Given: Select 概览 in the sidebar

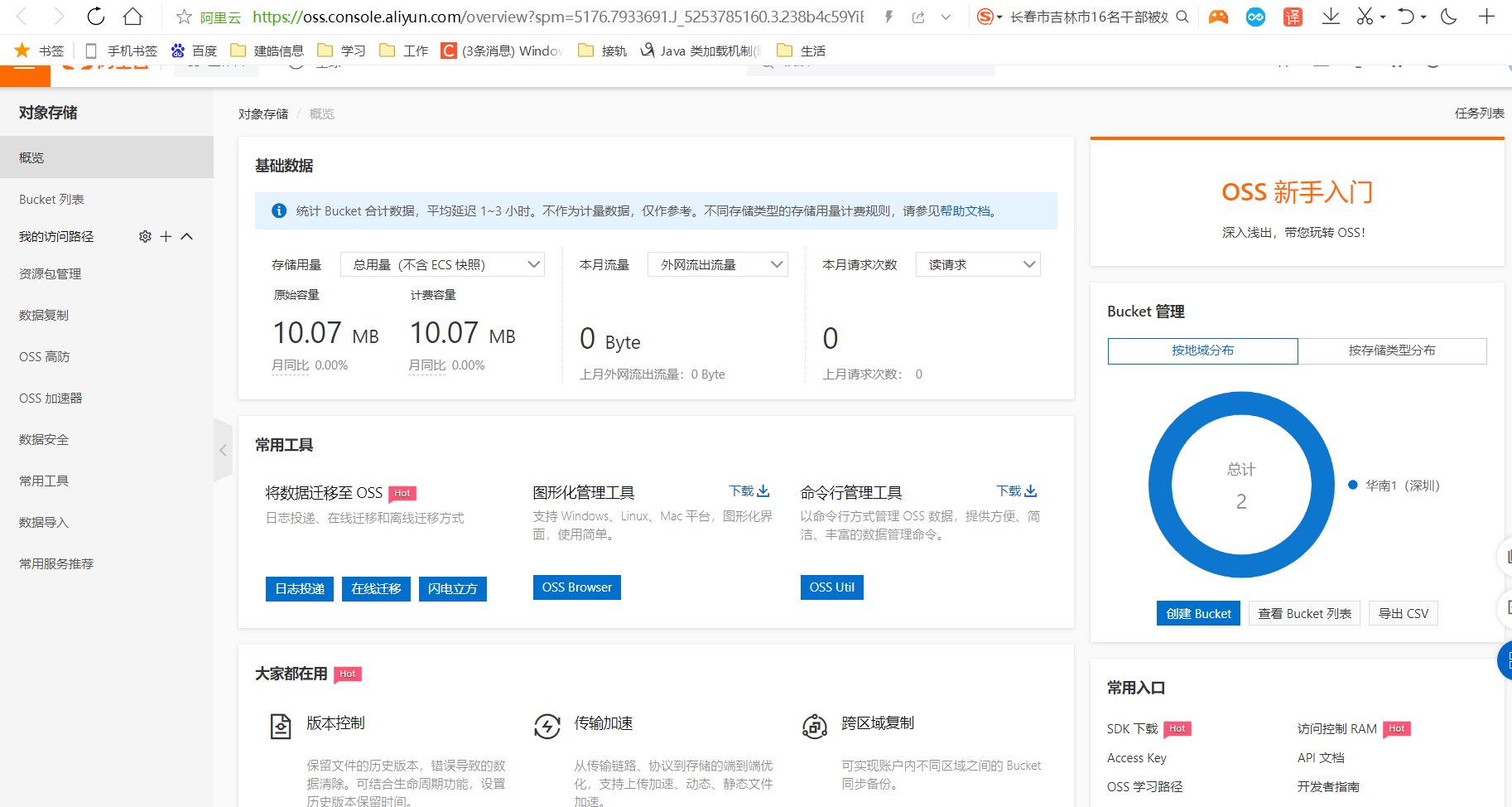Looking at the screenshot, I should pos(107,157).
